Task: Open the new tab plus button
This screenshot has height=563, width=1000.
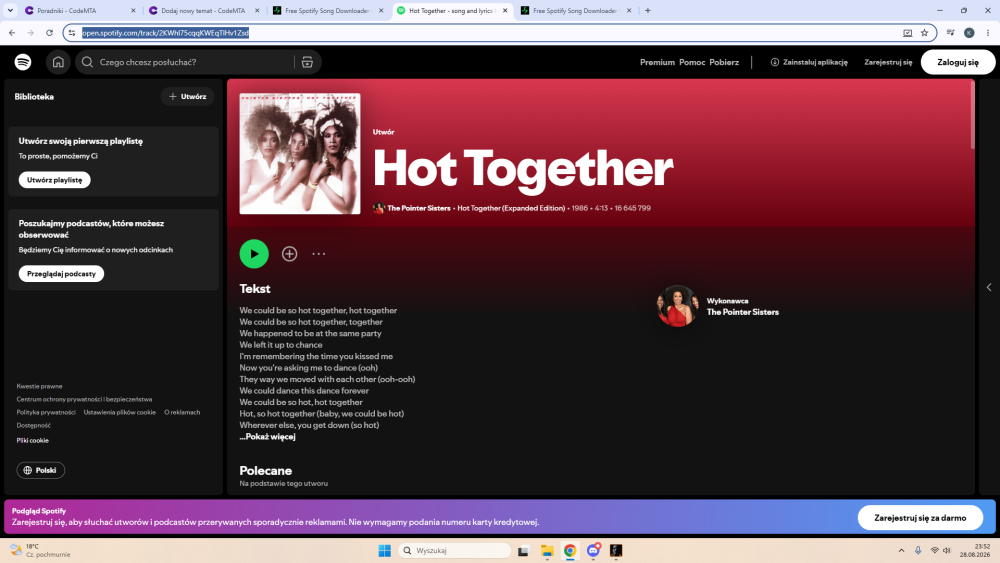Action: point(648,10)
